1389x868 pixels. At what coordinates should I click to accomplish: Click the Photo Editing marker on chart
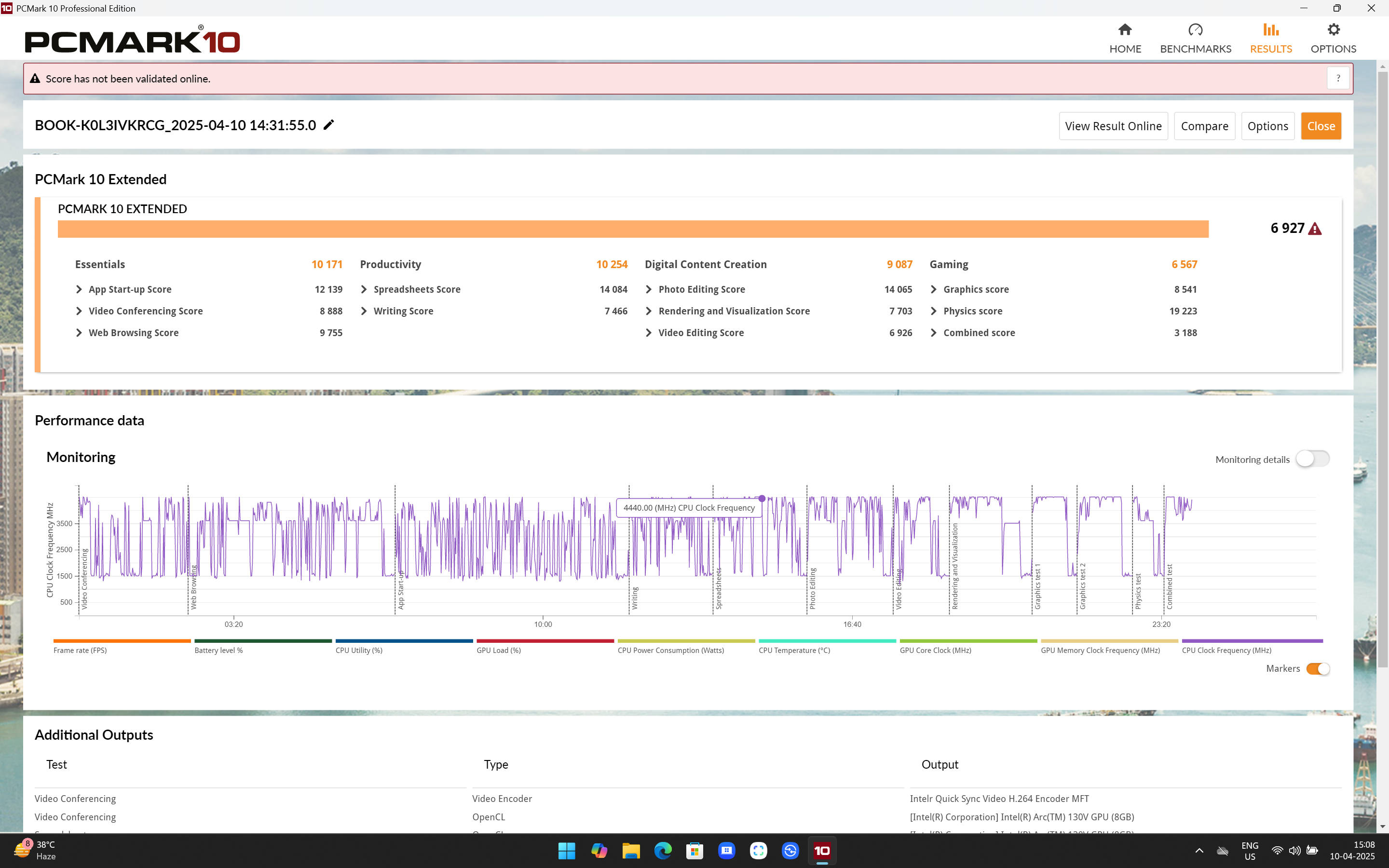click(x=813, y=588)
